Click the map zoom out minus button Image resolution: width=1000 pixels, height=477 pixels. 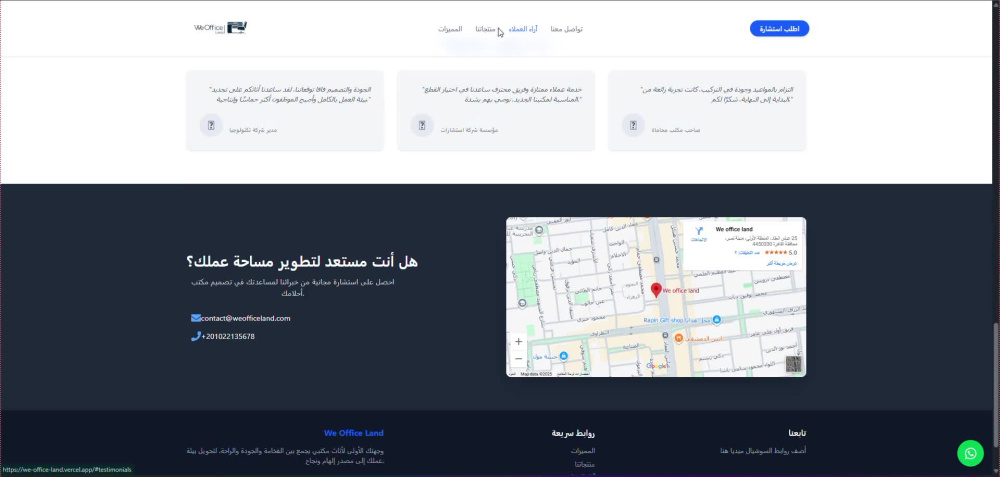pyautogui.click(x=518, y=358)
